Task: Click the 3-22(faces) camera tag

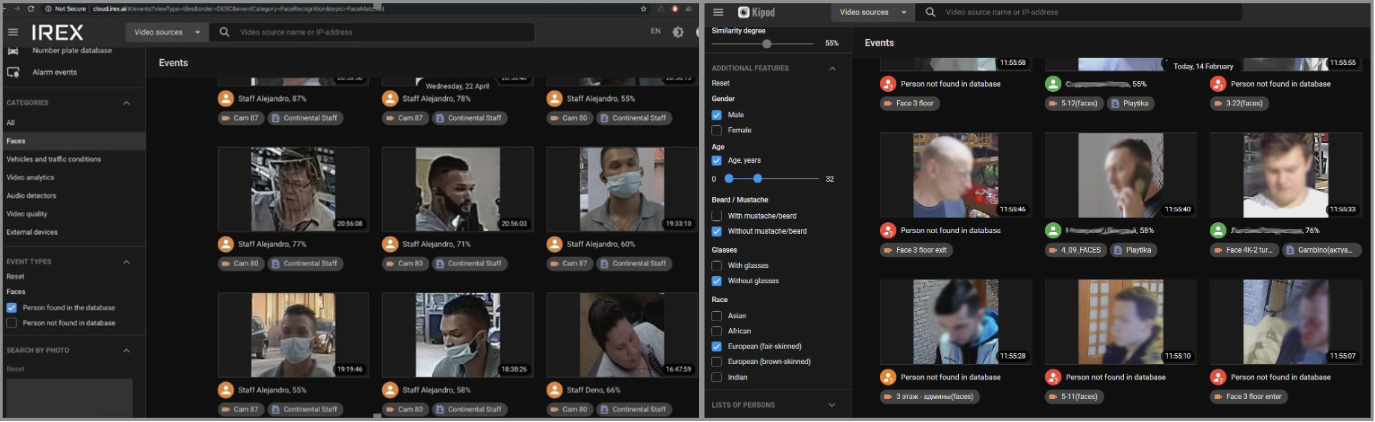Action: point(1240,103)
